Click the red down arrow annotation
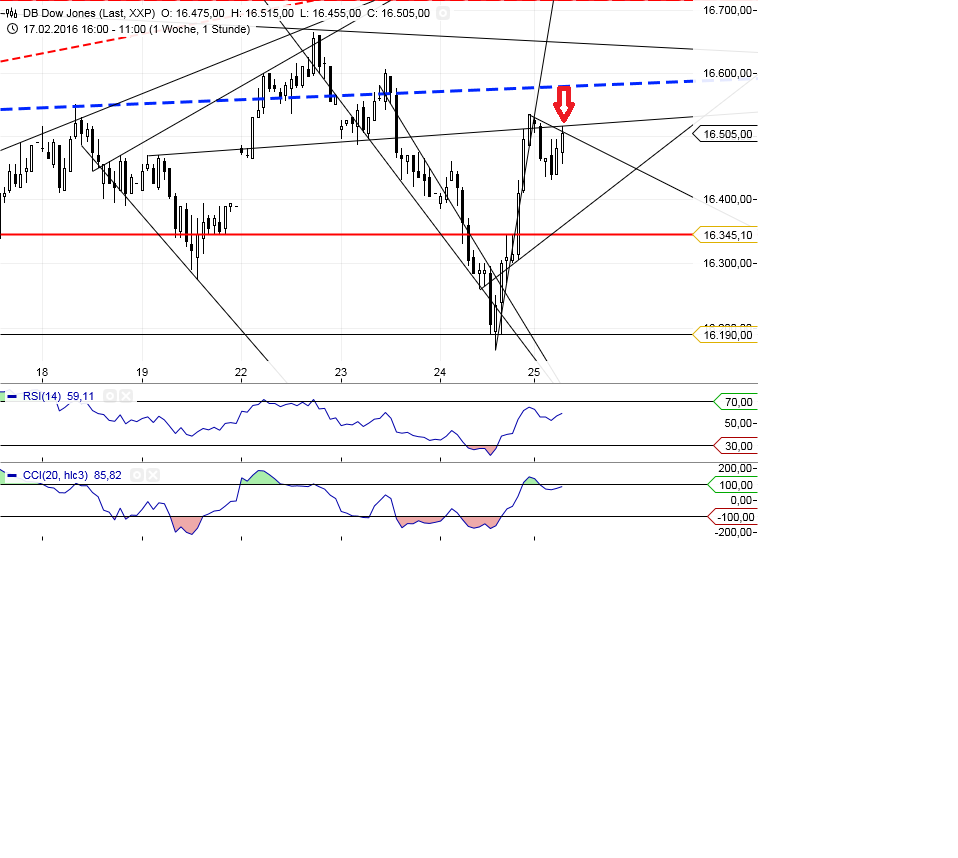Viewport: 958px width, 858px height. tap(564, 104)
